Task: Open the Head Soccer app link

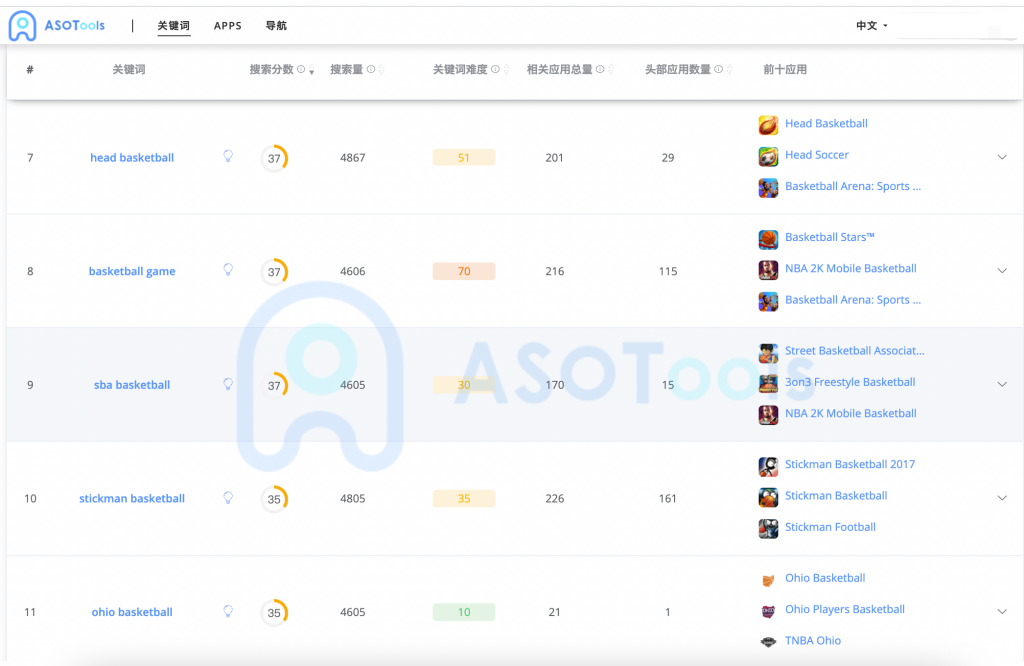Action: [817, 155]
